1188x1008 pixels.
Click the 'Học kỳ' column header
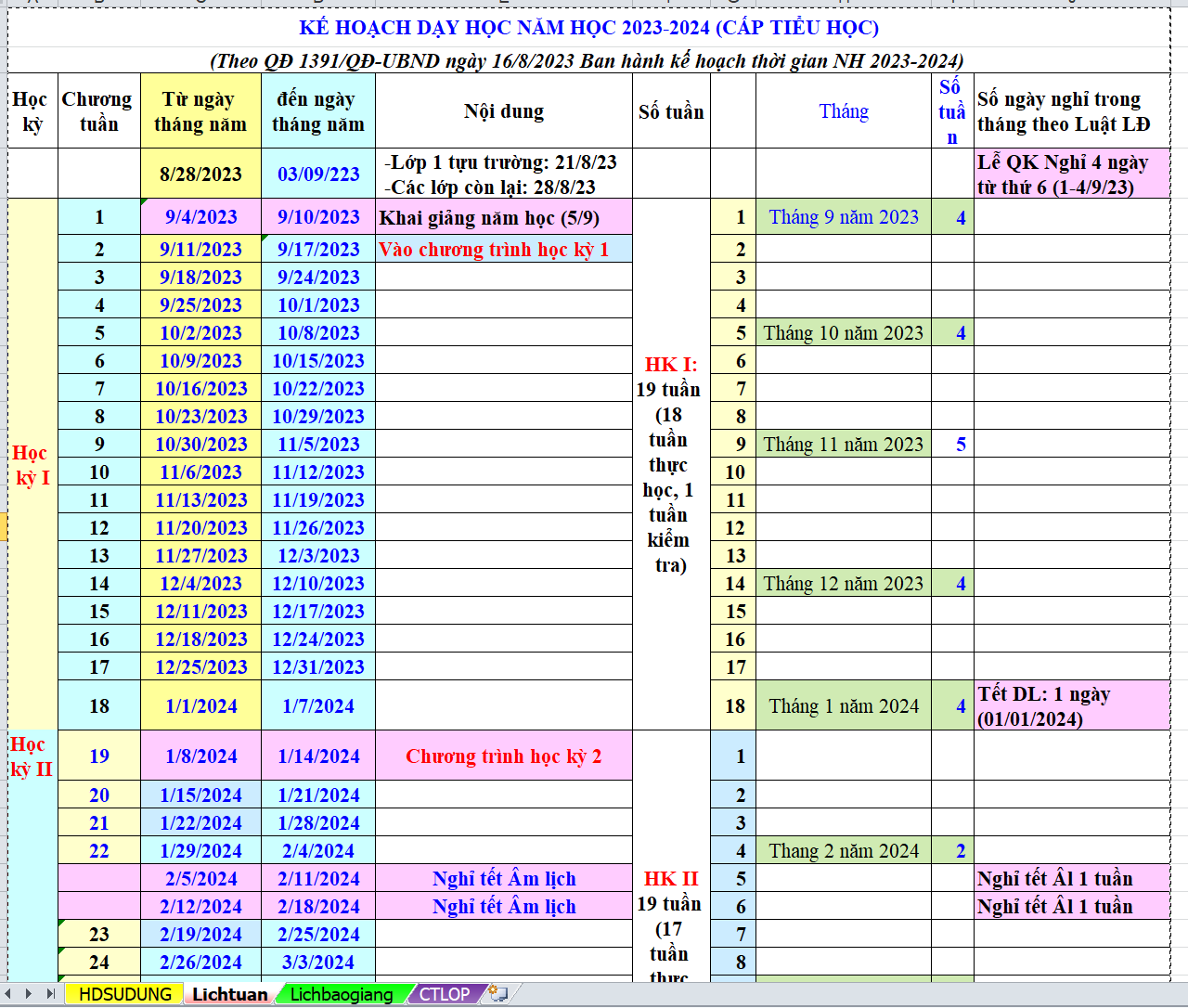coord(32,111)
